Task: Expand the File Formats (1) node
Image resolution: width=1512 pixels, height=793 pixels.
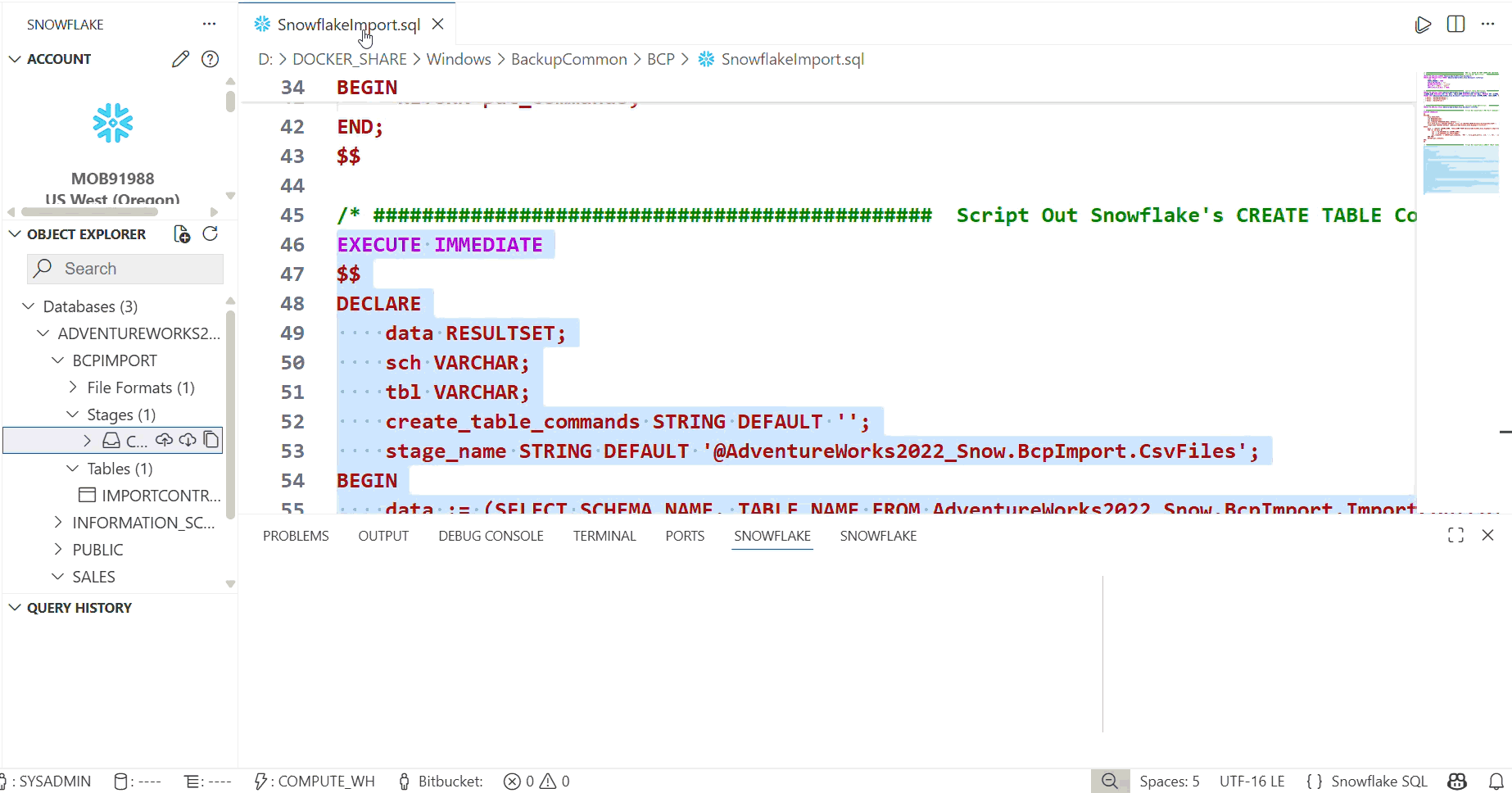Action: pos(73,387)
